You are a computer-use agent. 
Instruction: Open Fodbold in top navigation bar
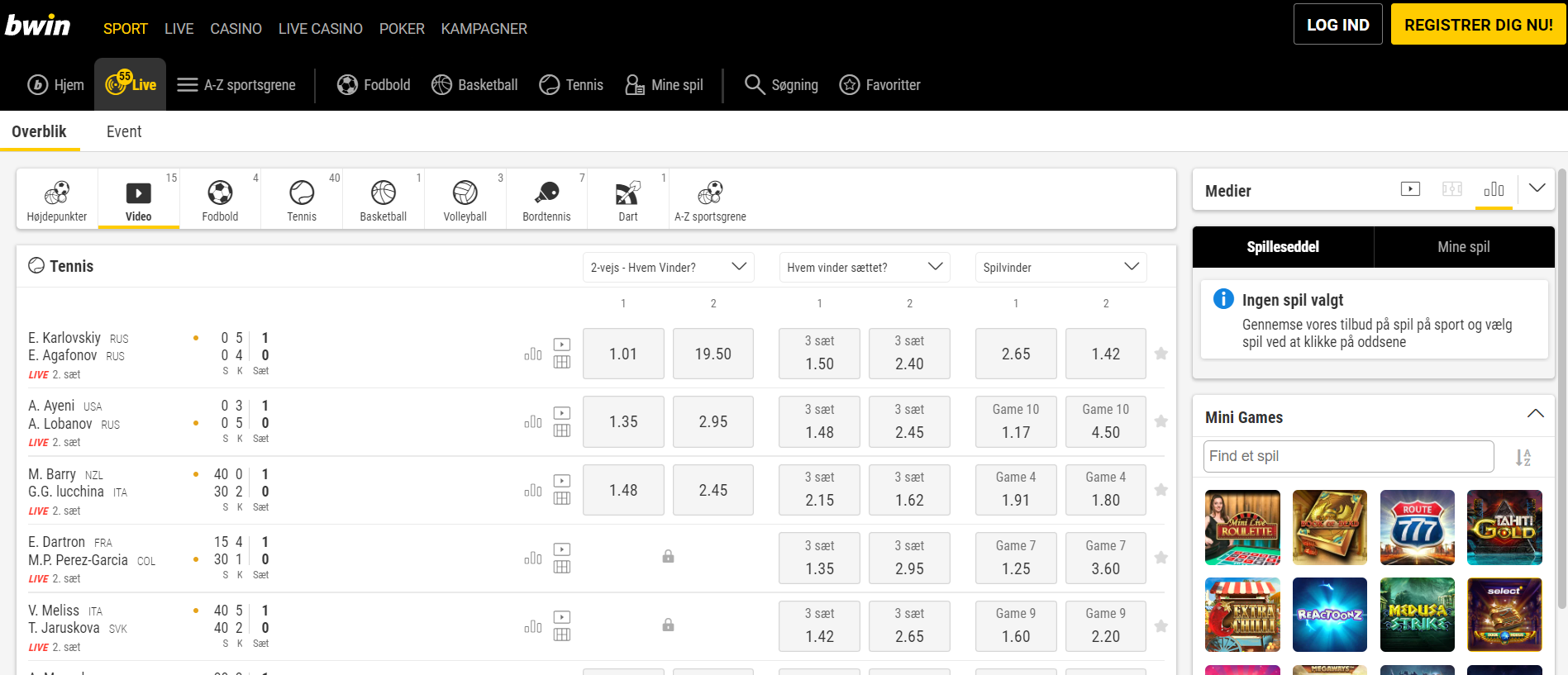point(374,84)
